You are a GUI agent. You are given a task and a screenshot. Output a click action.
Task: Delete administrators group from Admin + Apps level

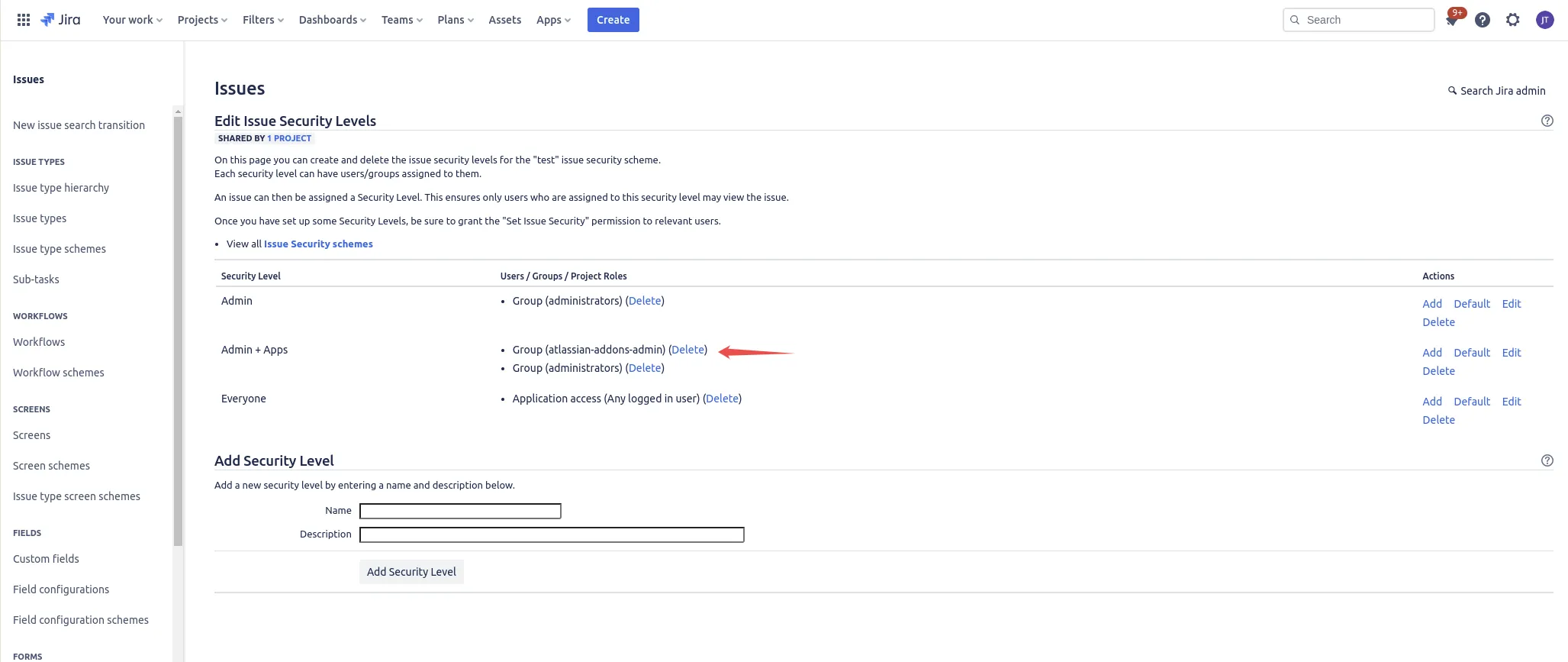coord(645,368)
